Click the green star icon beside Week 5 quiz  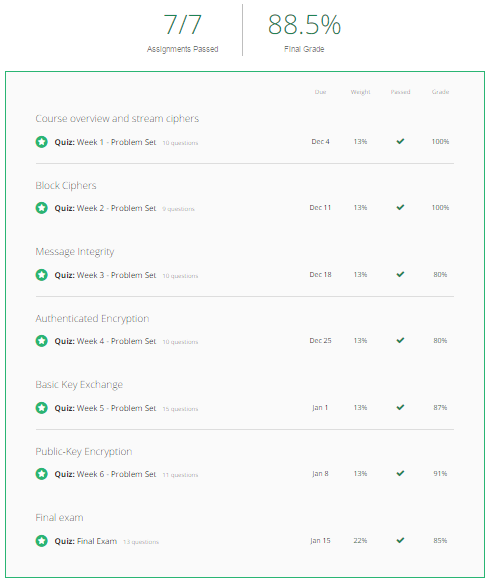[42, 408]
